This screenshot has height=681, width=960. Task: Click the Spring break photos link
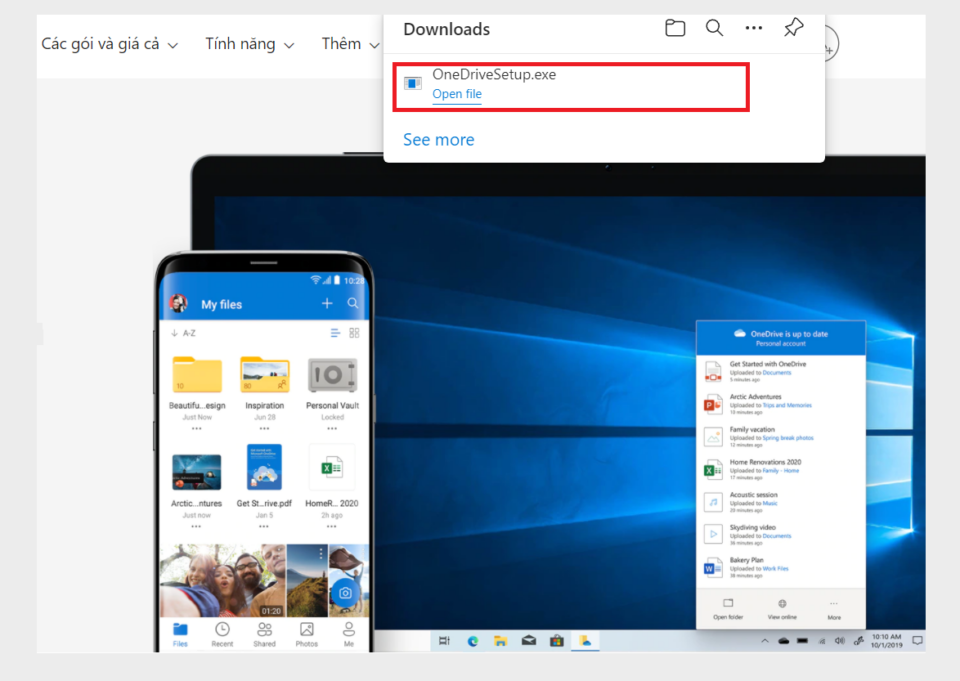(788, 438)
